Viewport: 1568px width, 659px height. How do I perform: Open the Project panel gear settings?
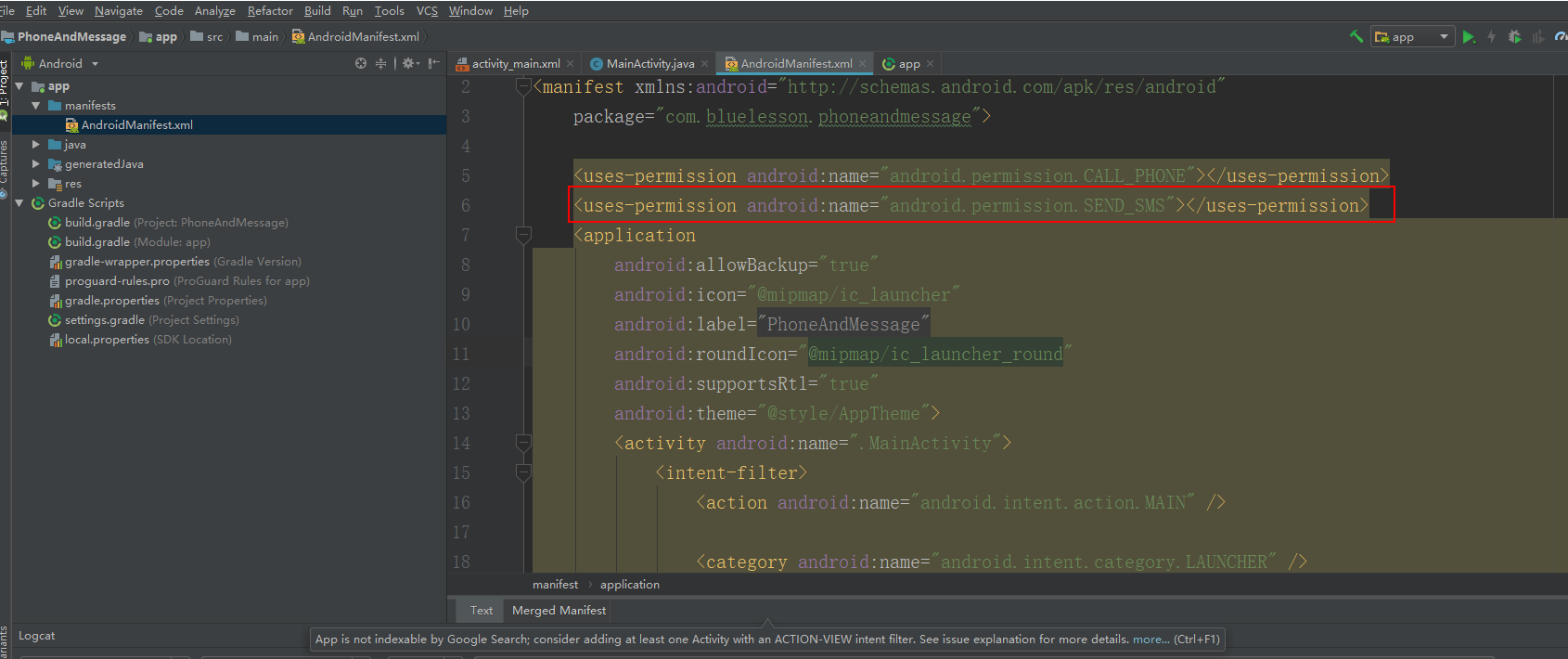click(409, 63)
